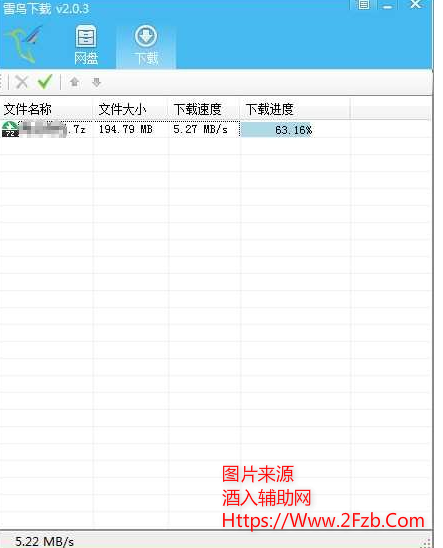Close the 雷鸟下载 window
Screen dimensions: 443x548
point(415,4)
